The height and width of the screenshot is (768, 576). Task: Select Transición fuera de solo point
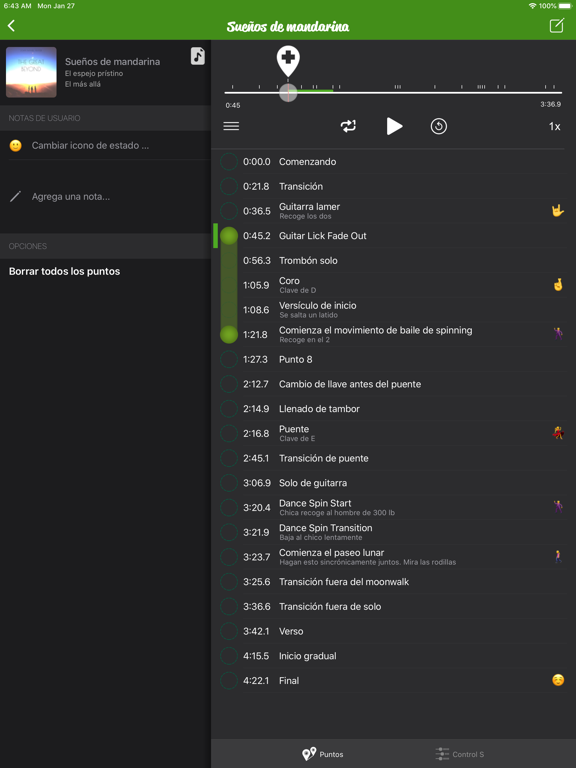393,606
